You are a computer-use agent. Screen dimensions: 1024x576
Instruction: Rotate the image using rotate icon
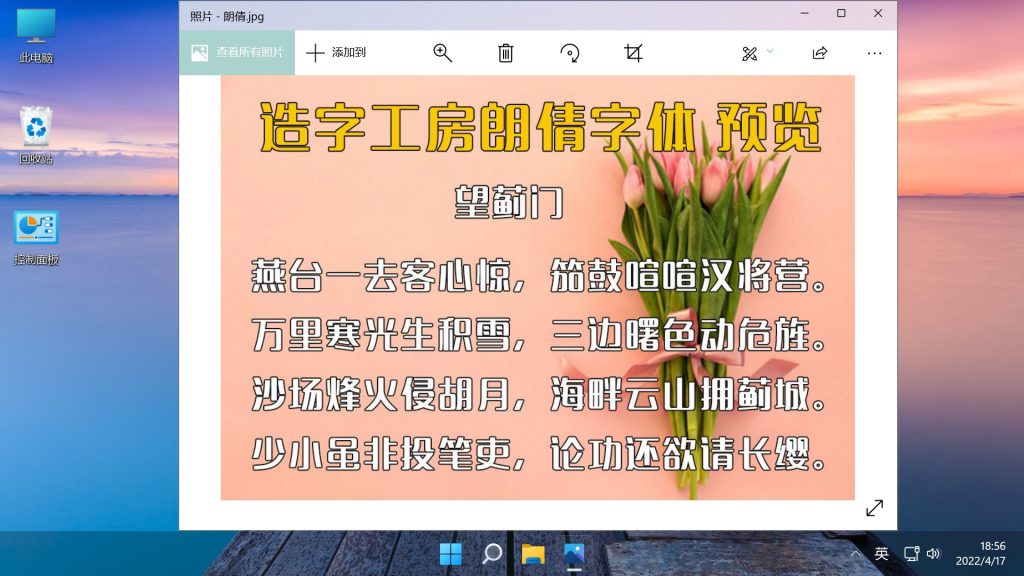(x=570, y=53)
